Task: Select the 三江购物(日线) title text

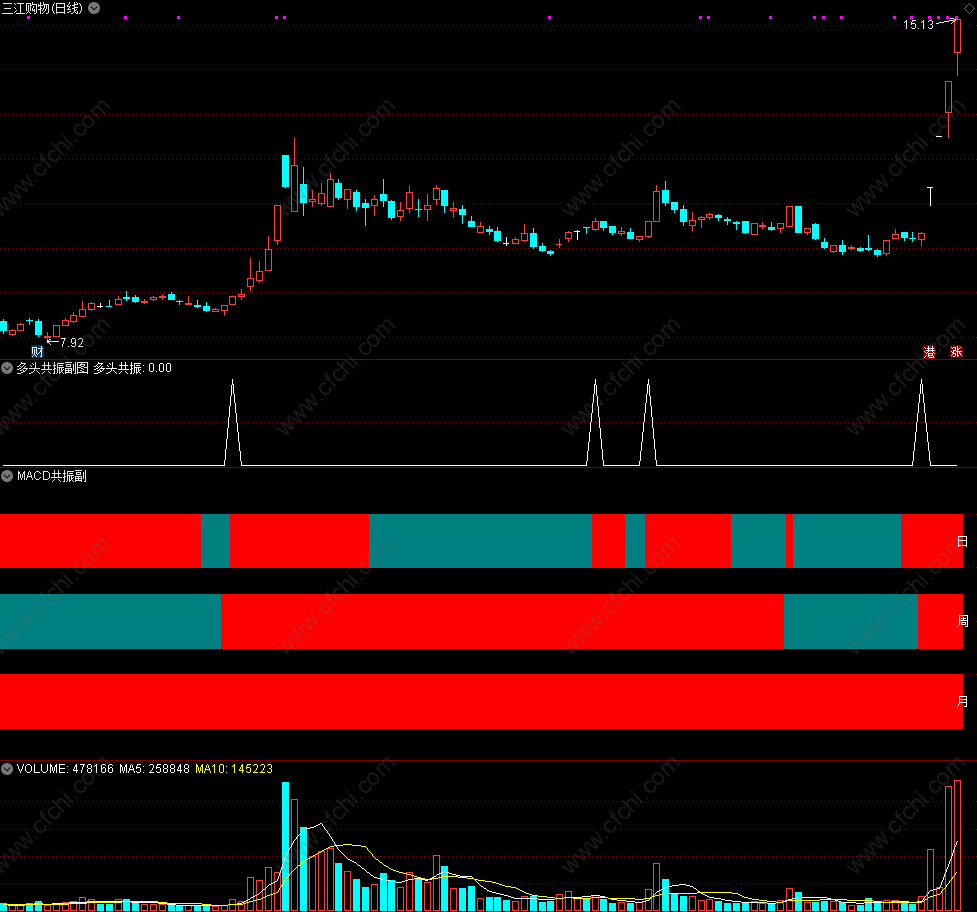Action: coord(42,8)
